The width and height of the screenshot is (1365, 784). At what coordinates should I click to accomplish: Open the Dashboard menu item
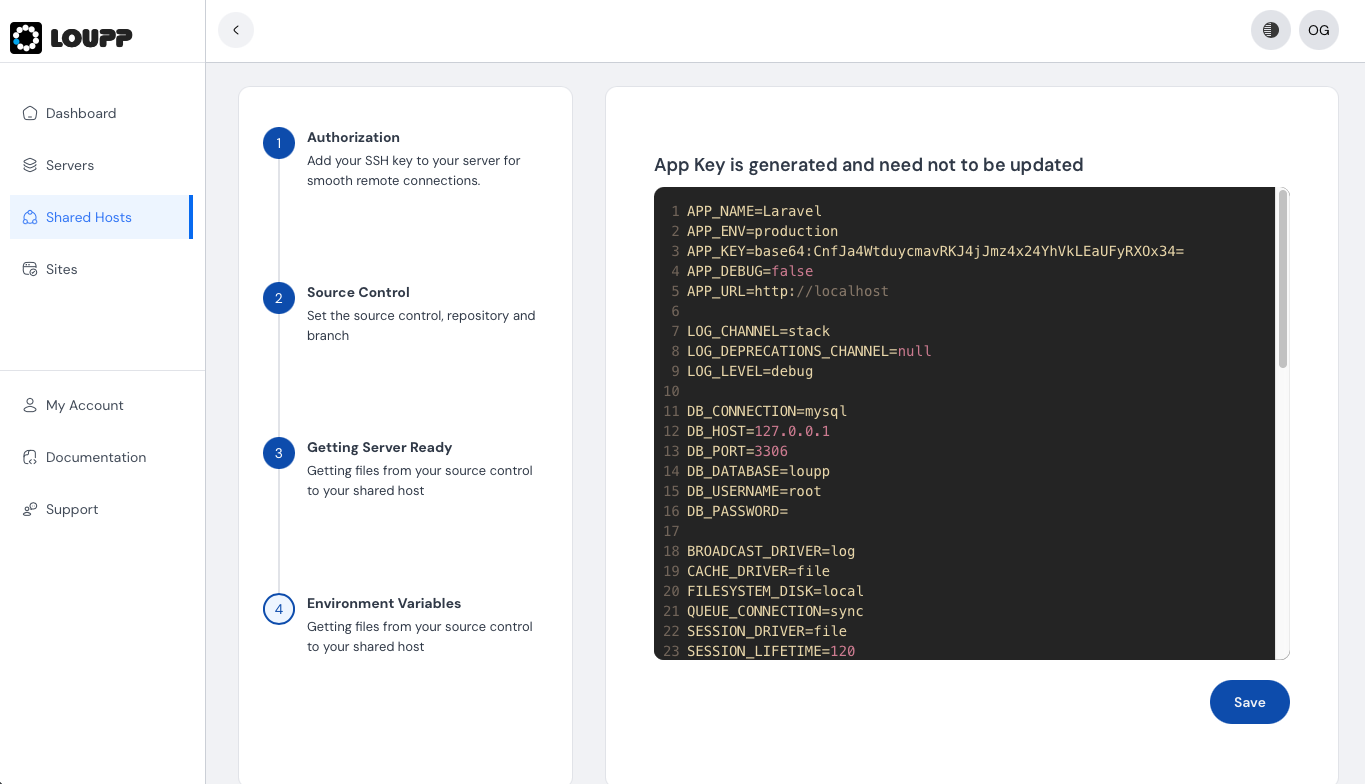100,113
